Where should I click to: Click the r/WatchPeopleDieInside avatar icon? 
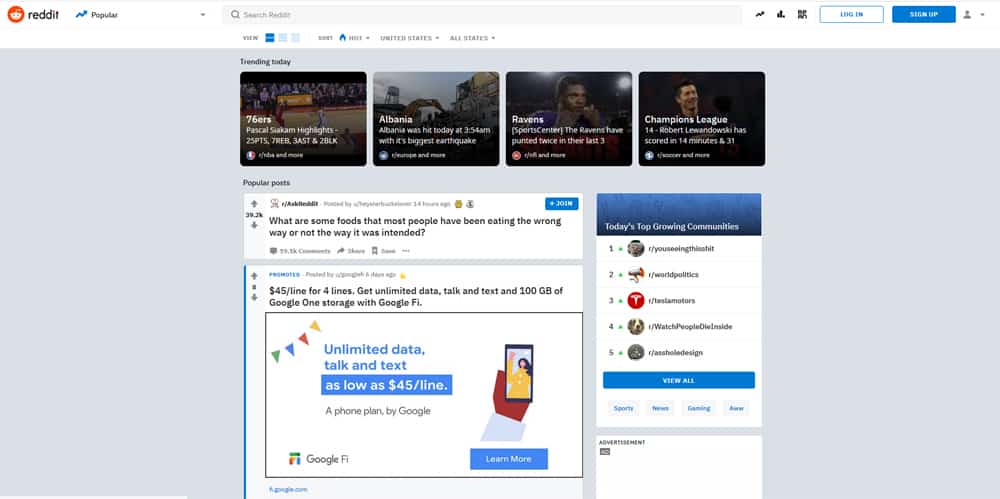click(636, 326)
